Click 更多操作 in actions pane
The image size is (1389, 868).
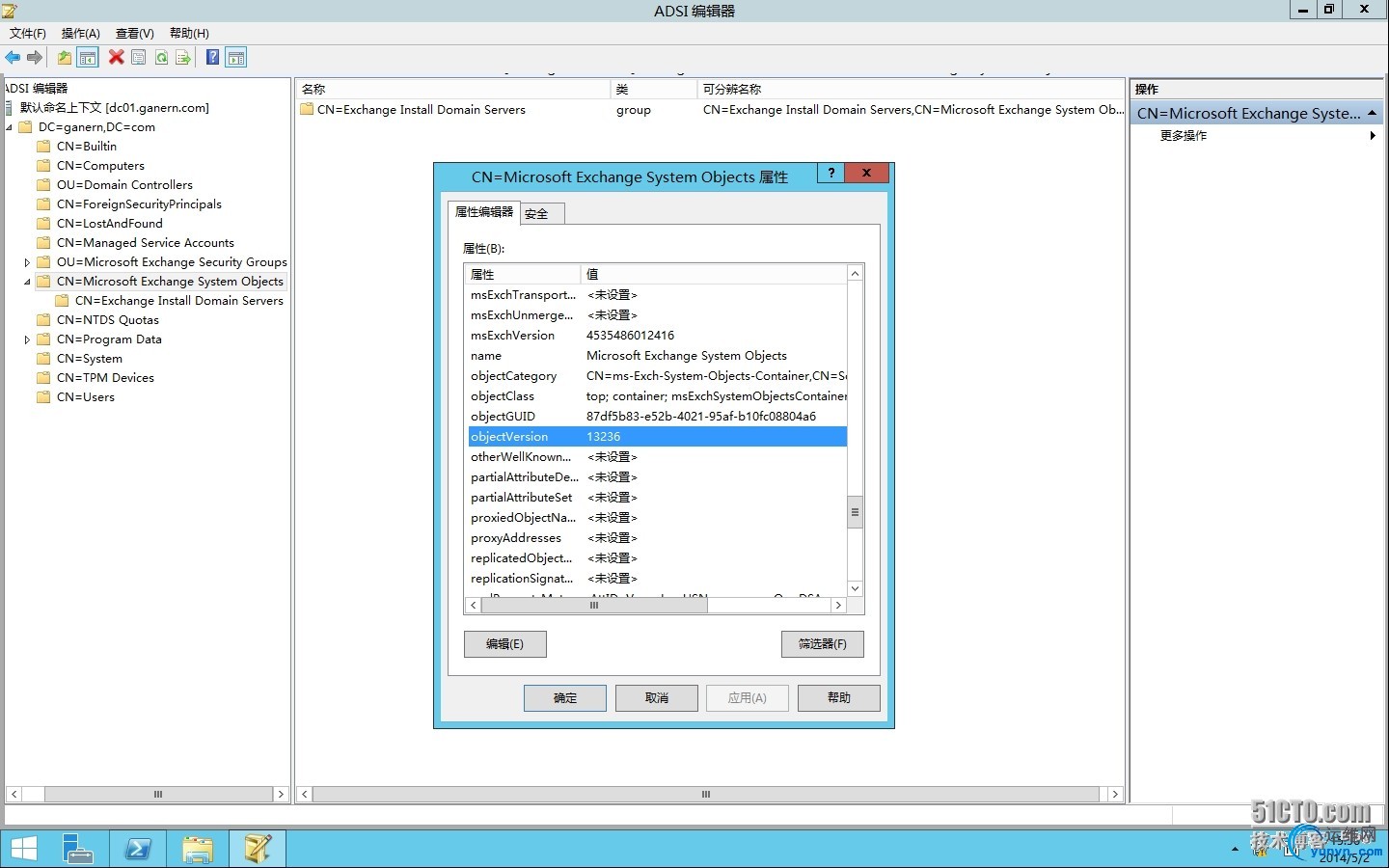(x=1184, y=136)
